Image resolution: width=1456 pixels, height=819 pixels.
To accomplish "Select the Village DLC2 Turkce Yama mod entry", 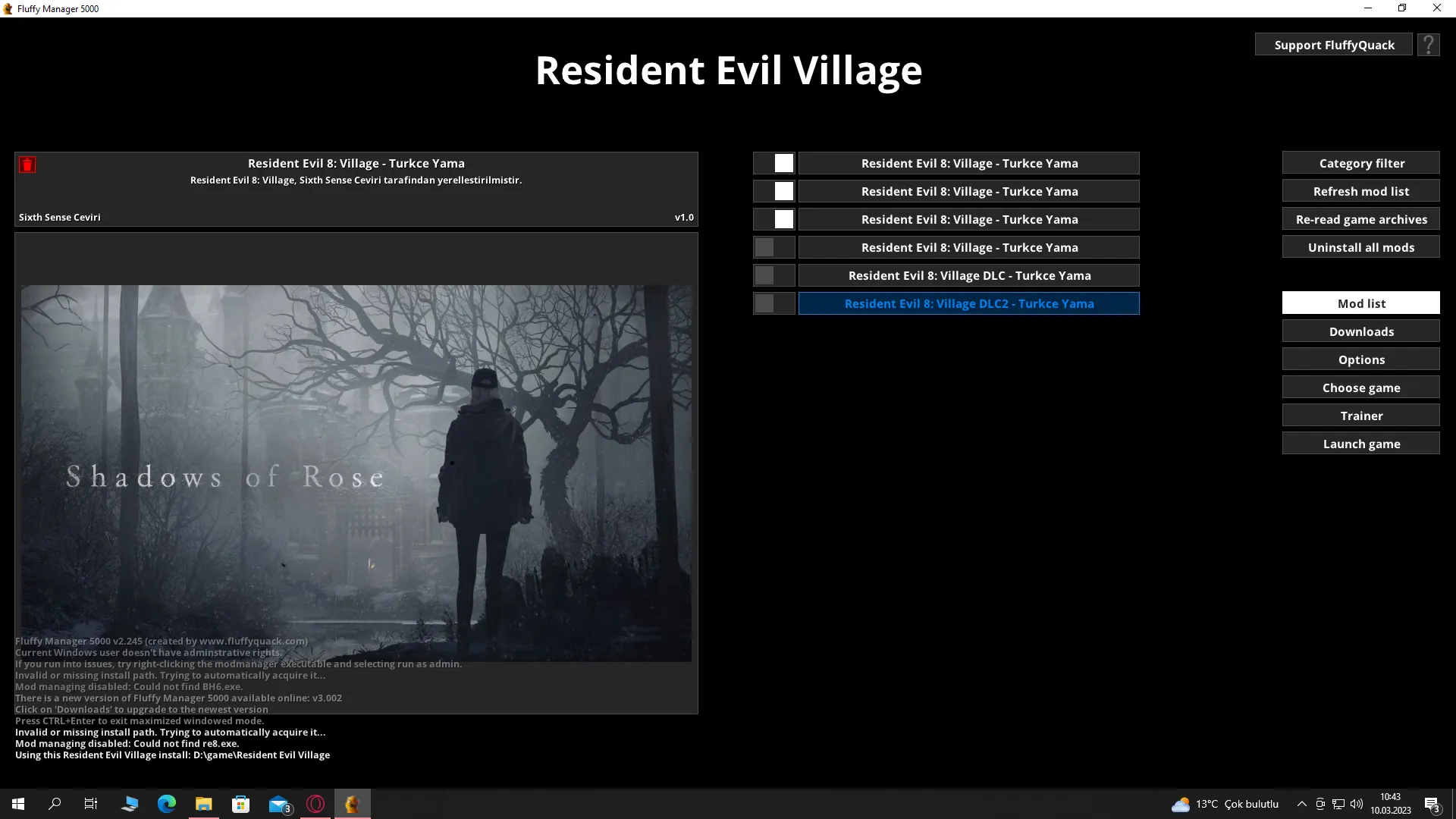I will [968, 303].
